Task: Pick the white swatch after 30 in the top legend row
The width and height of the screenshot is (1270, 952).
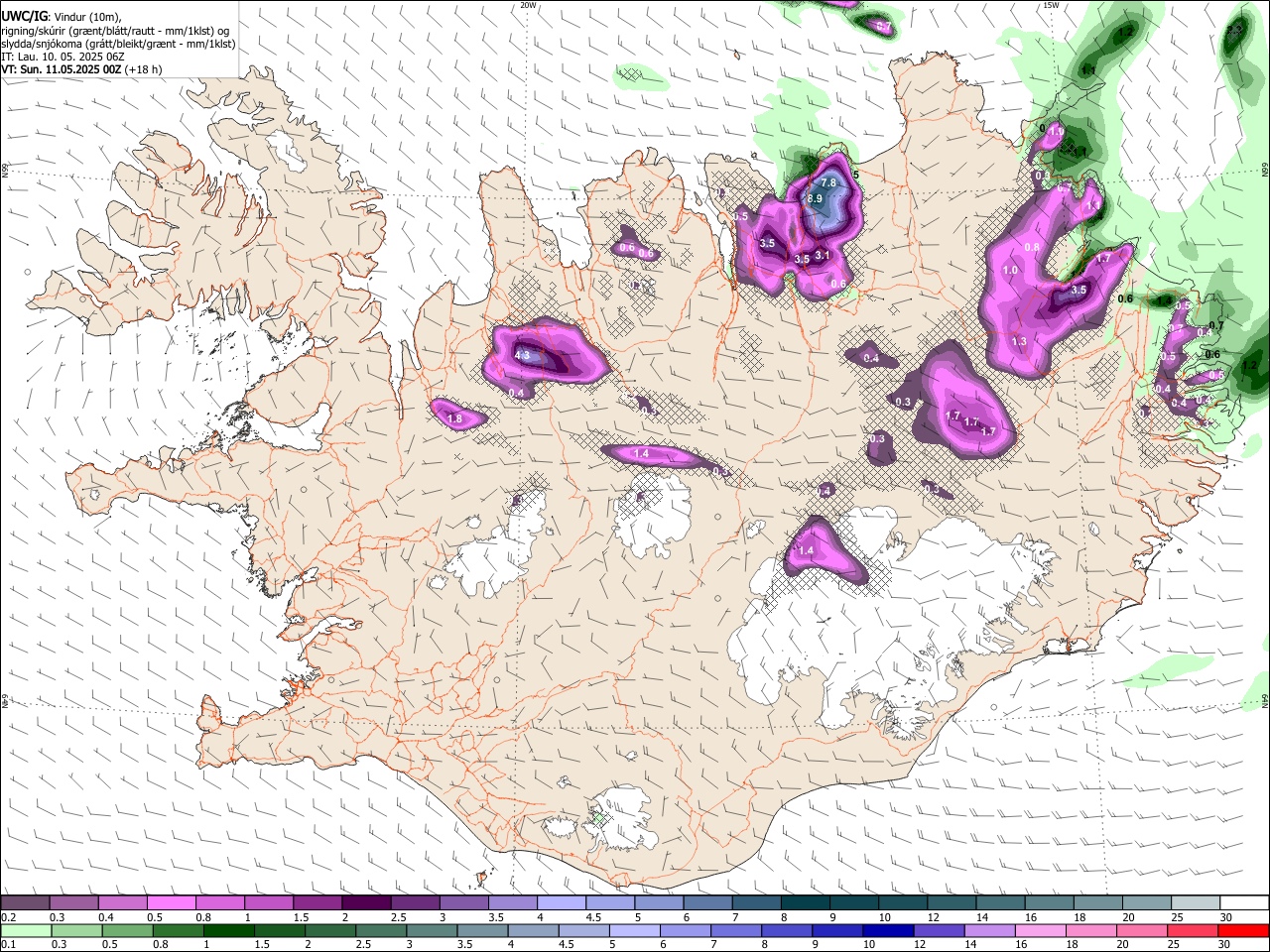Action: [1245, 903]
